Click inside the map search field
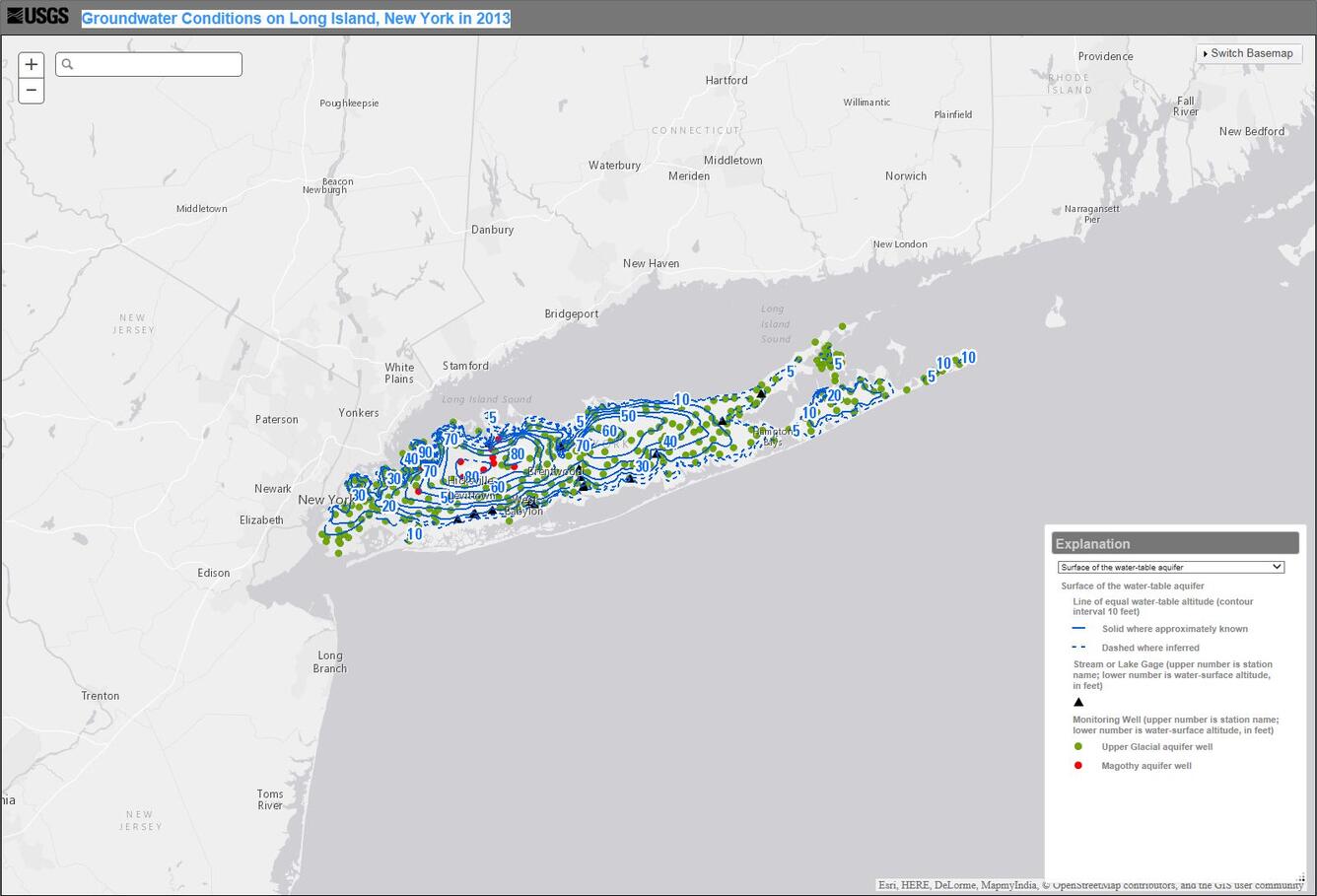 148,64
